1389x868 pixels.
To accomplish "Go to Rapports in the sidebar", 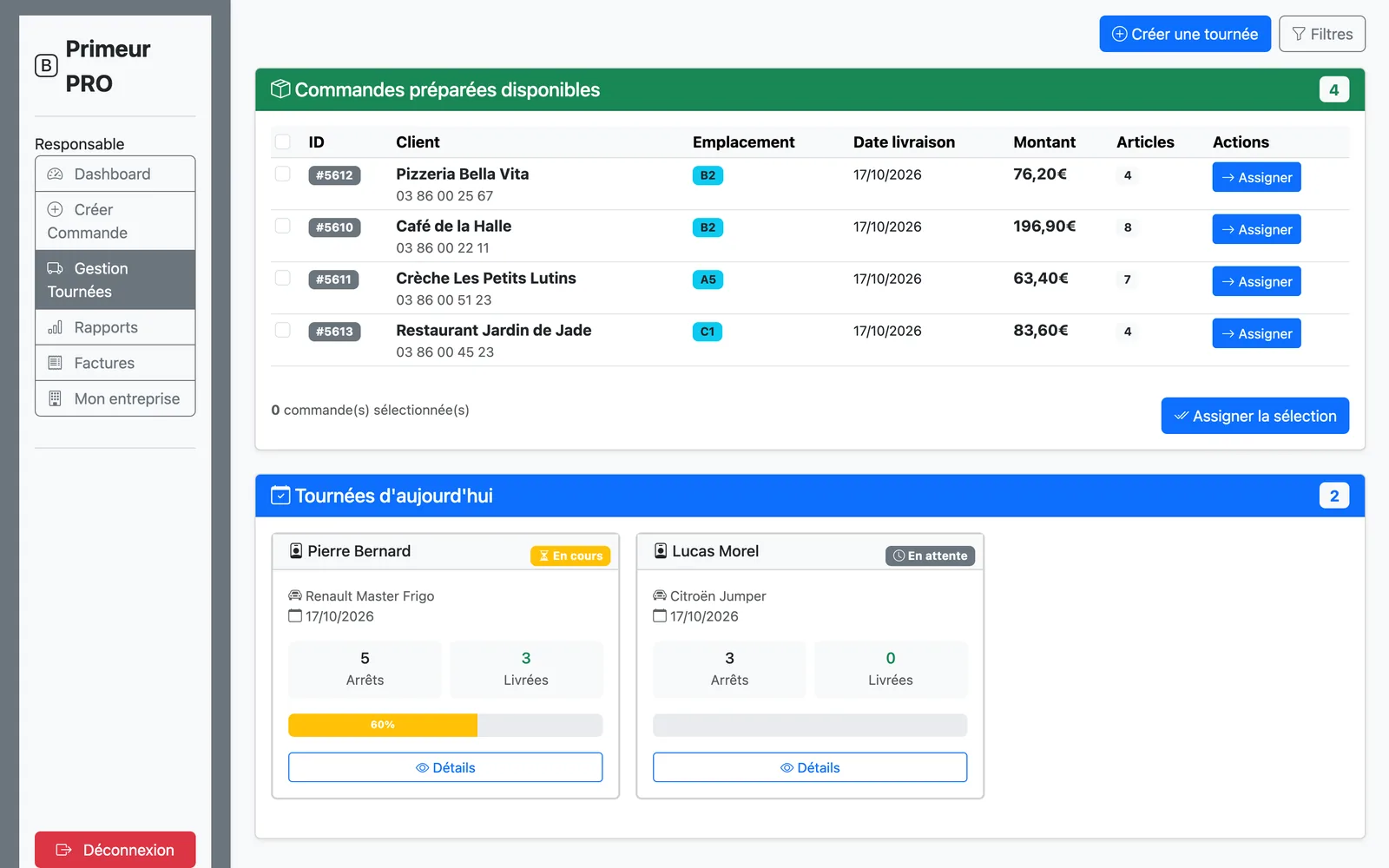I will [x=115, y=327].
